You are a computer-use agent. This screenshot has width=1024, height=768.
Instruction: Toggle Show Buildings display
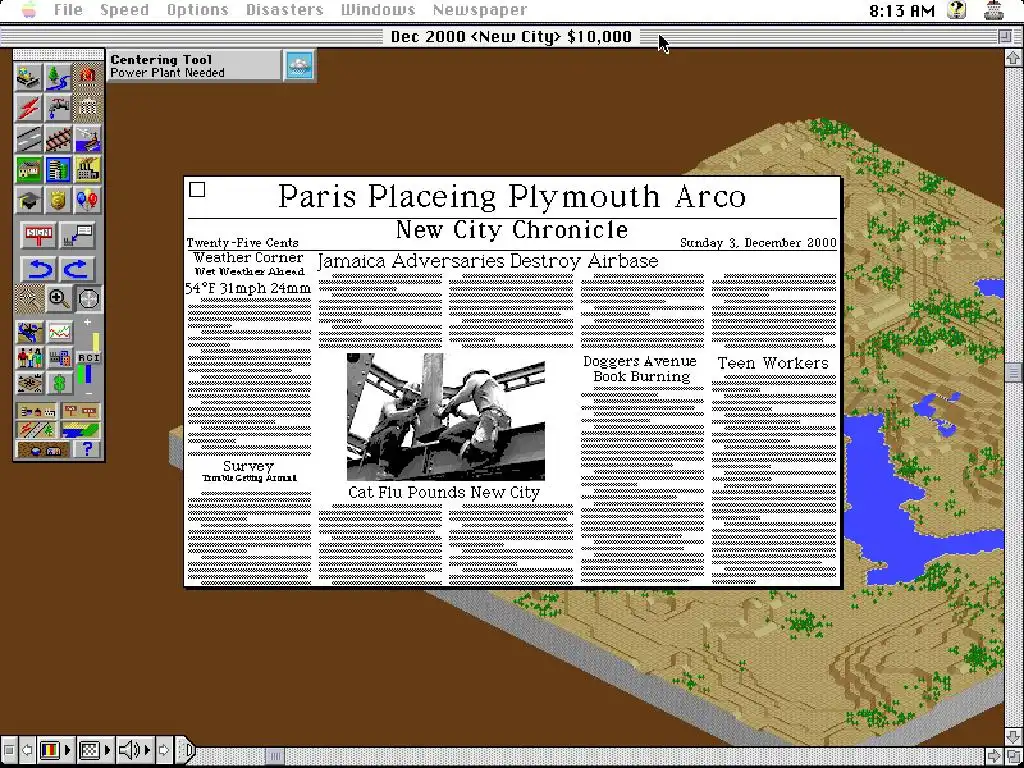[37, 411]
